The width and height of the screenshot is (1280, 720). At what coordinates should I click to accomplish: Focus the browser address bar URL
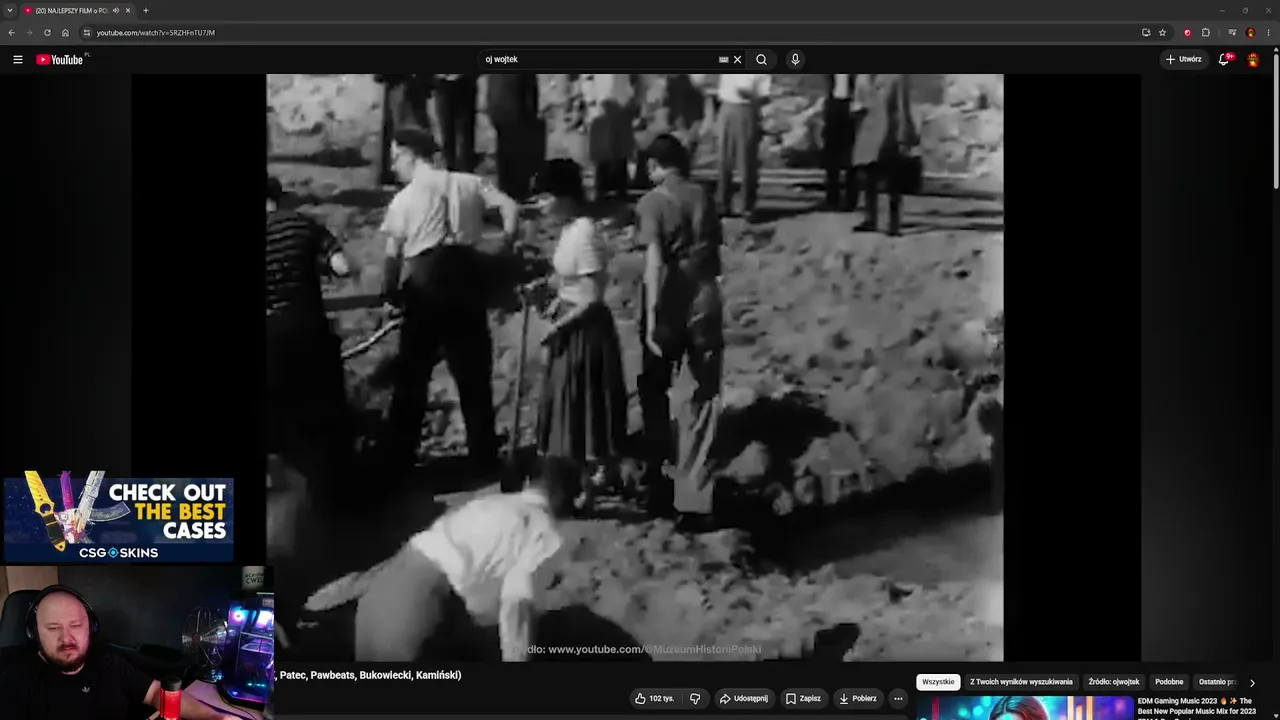pyautogui.click(x=155, y=33)
